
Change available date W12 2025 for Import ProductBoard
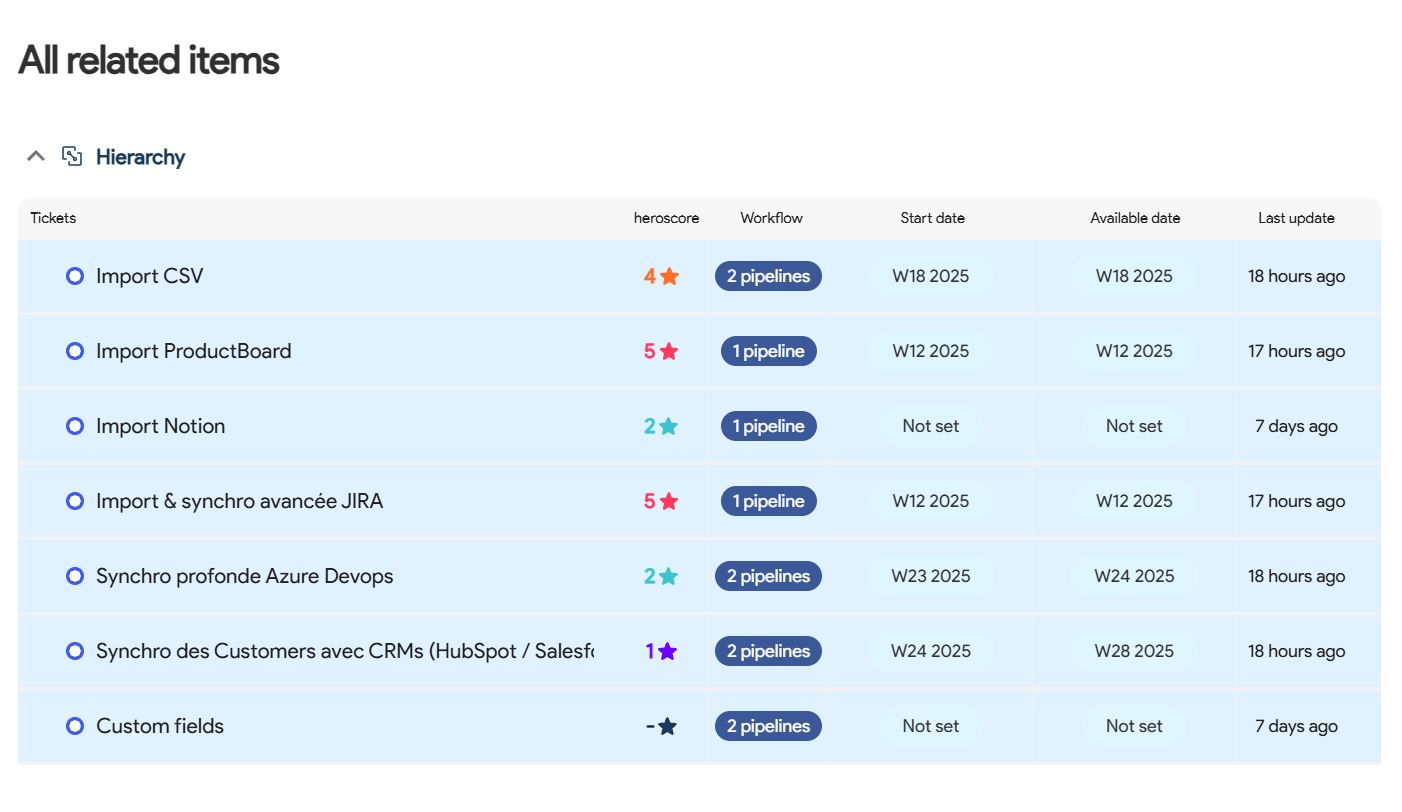point(1134,351)
